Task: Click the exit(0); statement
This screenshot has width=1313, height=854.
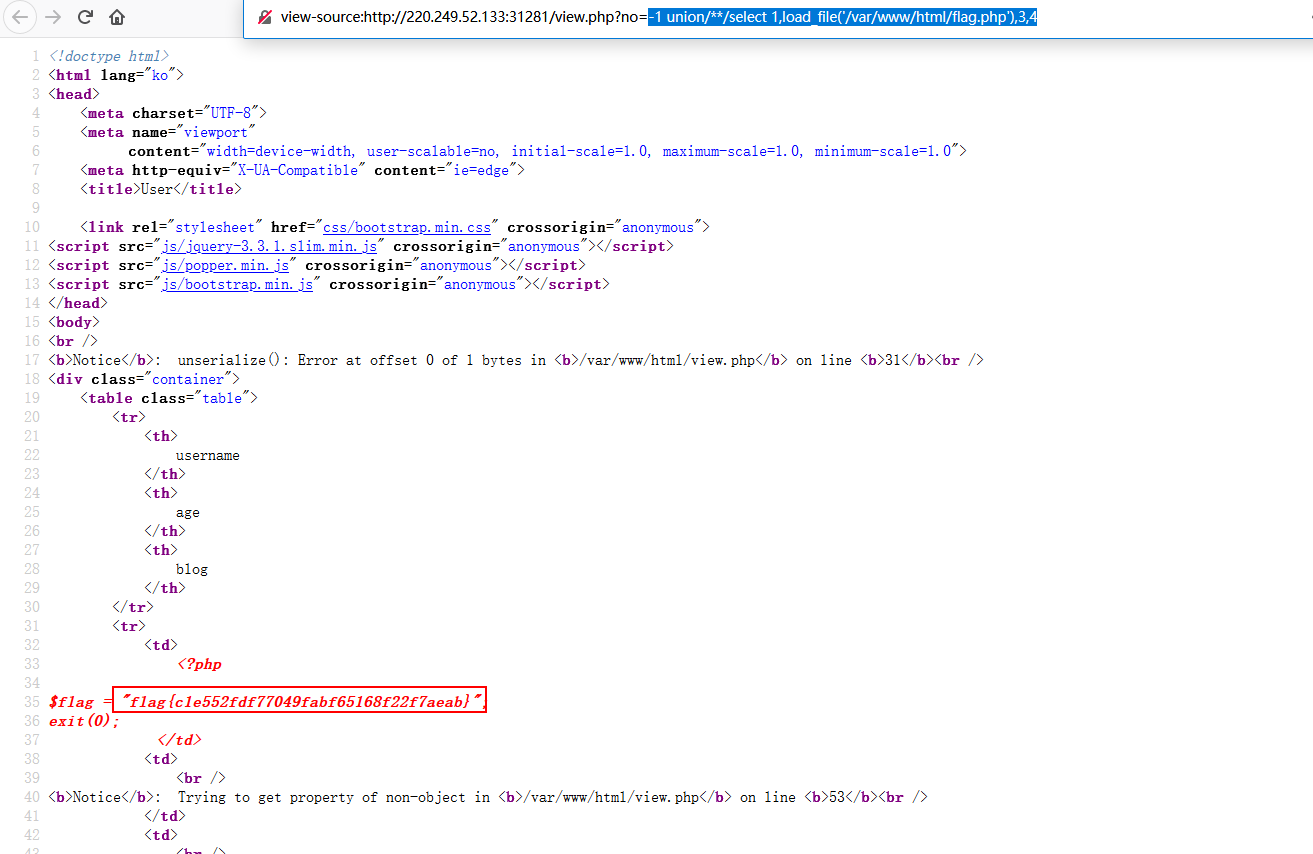Action: pyautogui.click(x=84, y=721)
